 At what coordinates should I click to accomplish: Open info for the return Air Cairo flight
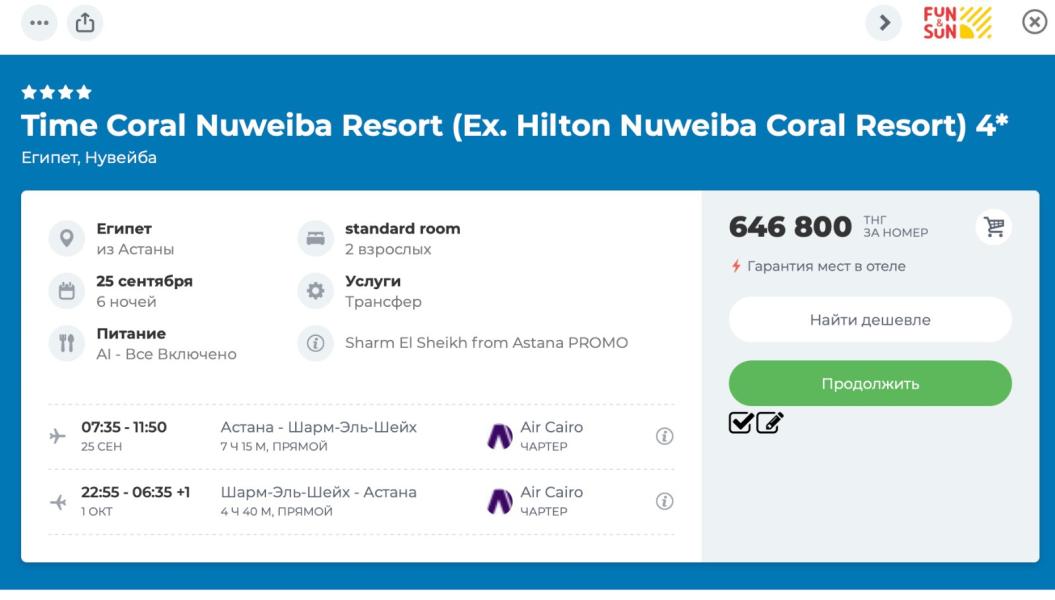tap(664, 501)
